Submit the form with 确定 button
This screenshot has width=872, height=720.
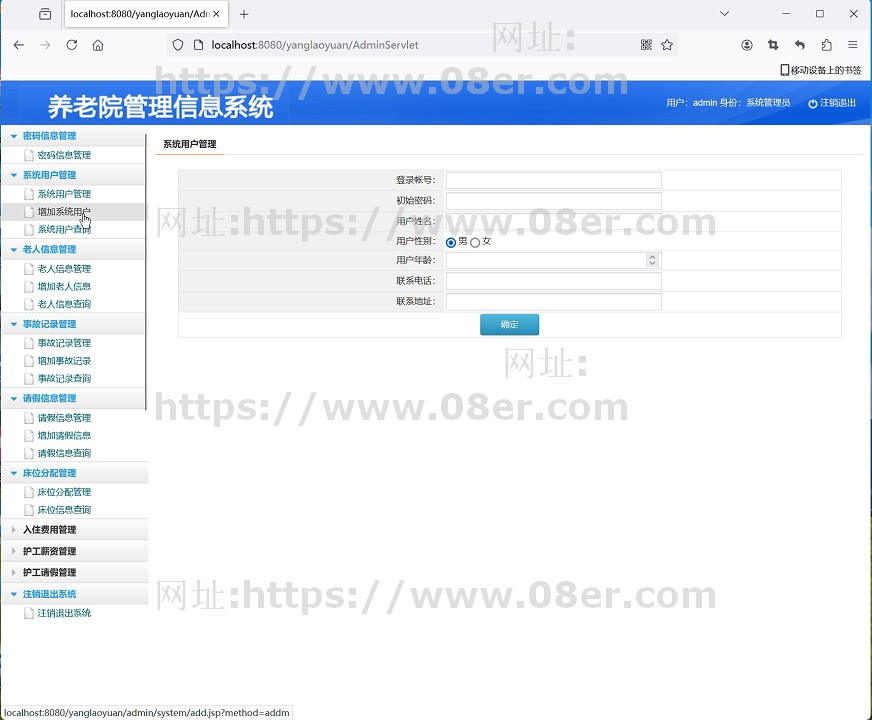click(x=509, y=325)
